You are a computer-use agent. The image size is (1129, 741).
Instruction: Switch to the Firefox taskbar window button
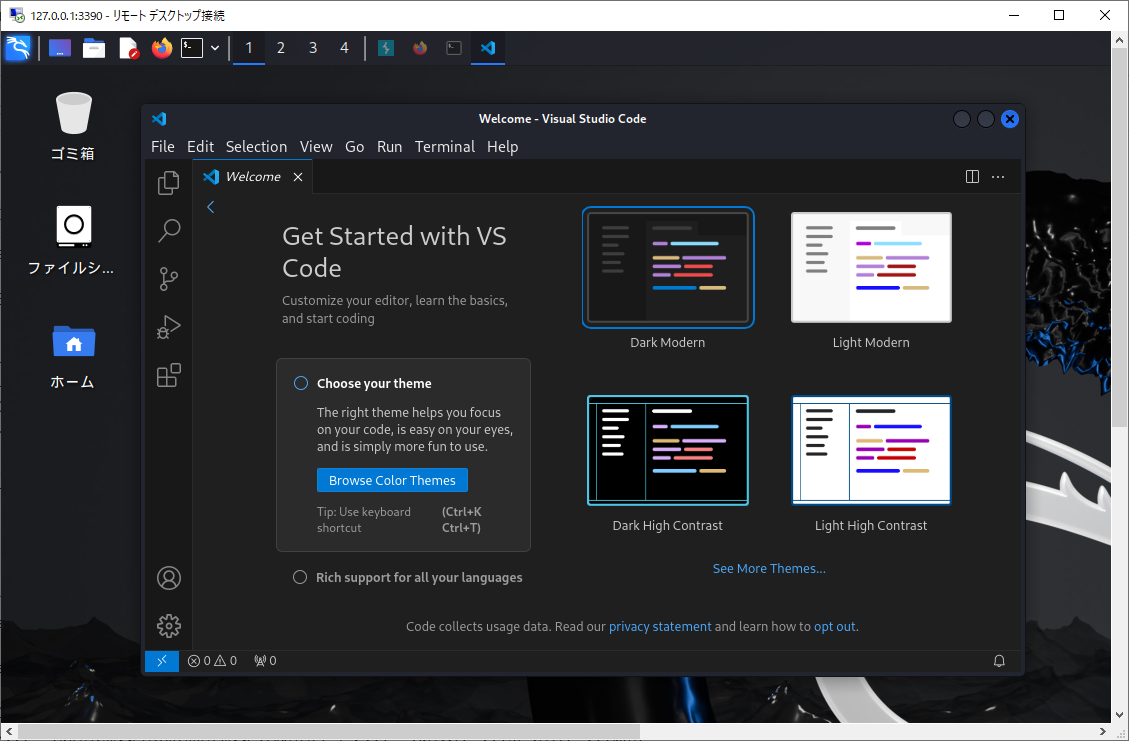(420, 48)
